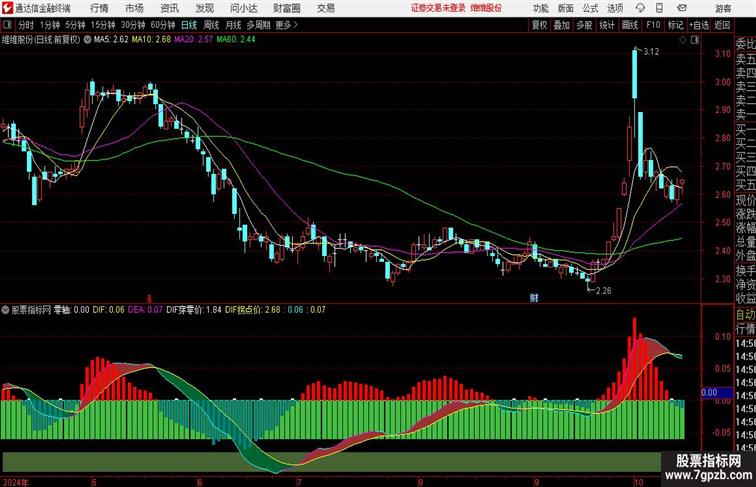Image resolution: width=756 pixels, height=487 pixels.
Task: Switch to the 分时 chart tab
Action: pyautogui.click(x=26, y=25)
